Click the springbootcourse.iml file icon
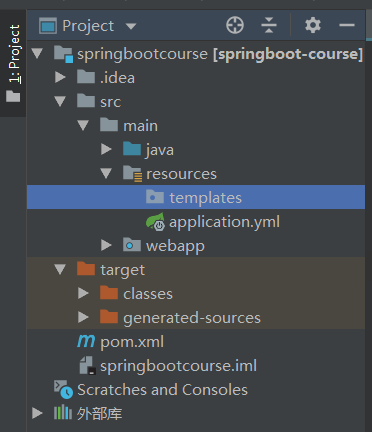This screenshot has height=432, width=372. pos(88,366)
